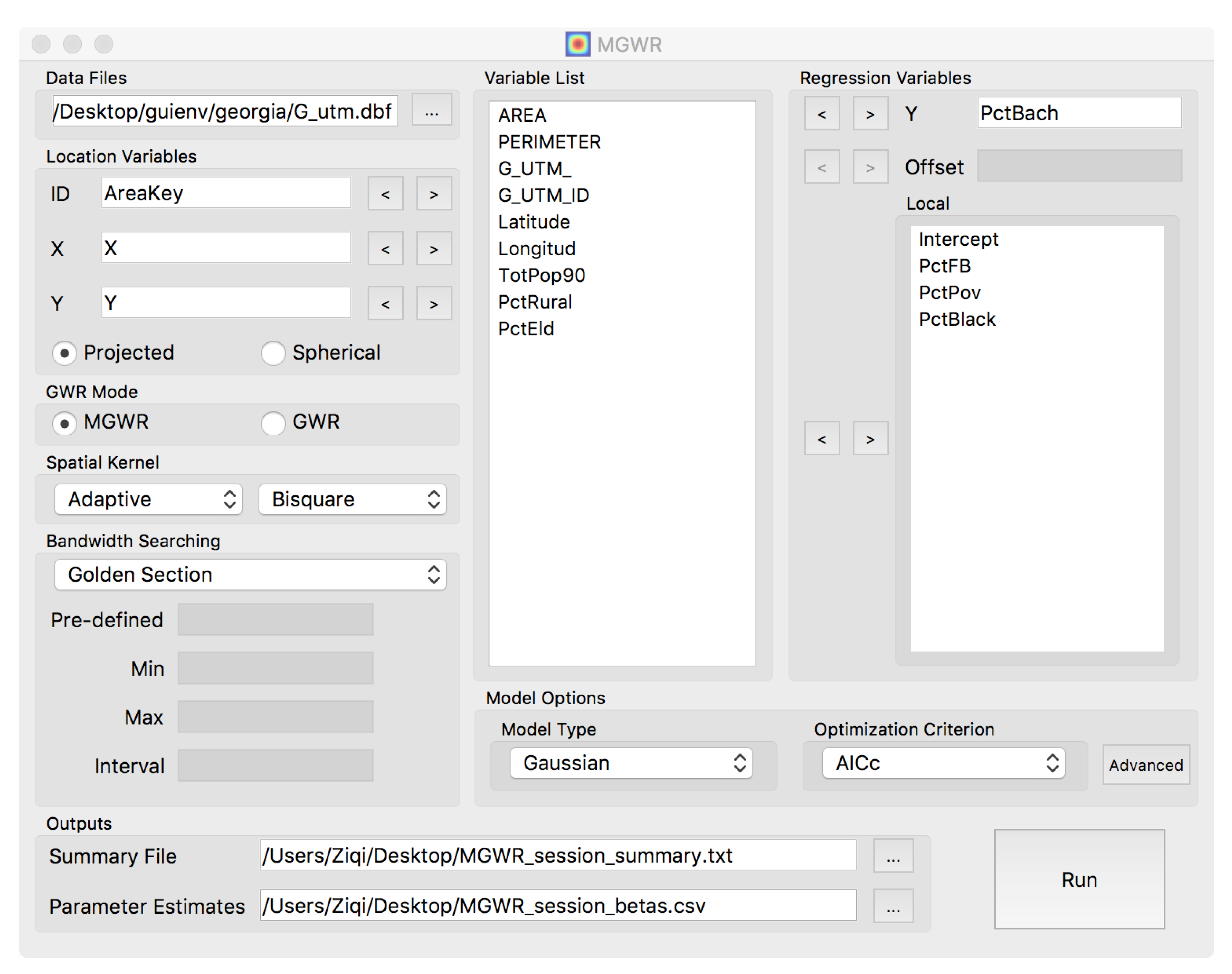Open the Adaptive kernel type dropdown
Image resolution: width=1232 pixels, height=974 pixels.
pyautogui.click(x=149, y=499)
